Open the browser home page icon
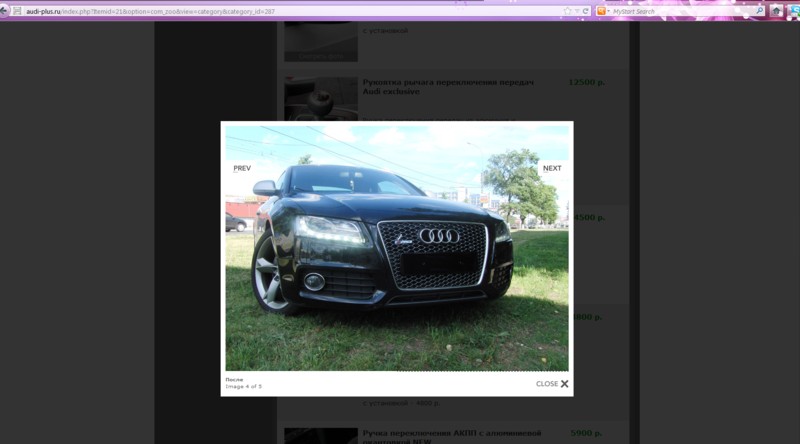Image resolution: width=800 pixels, height=444 pixels. pos(776,11)
